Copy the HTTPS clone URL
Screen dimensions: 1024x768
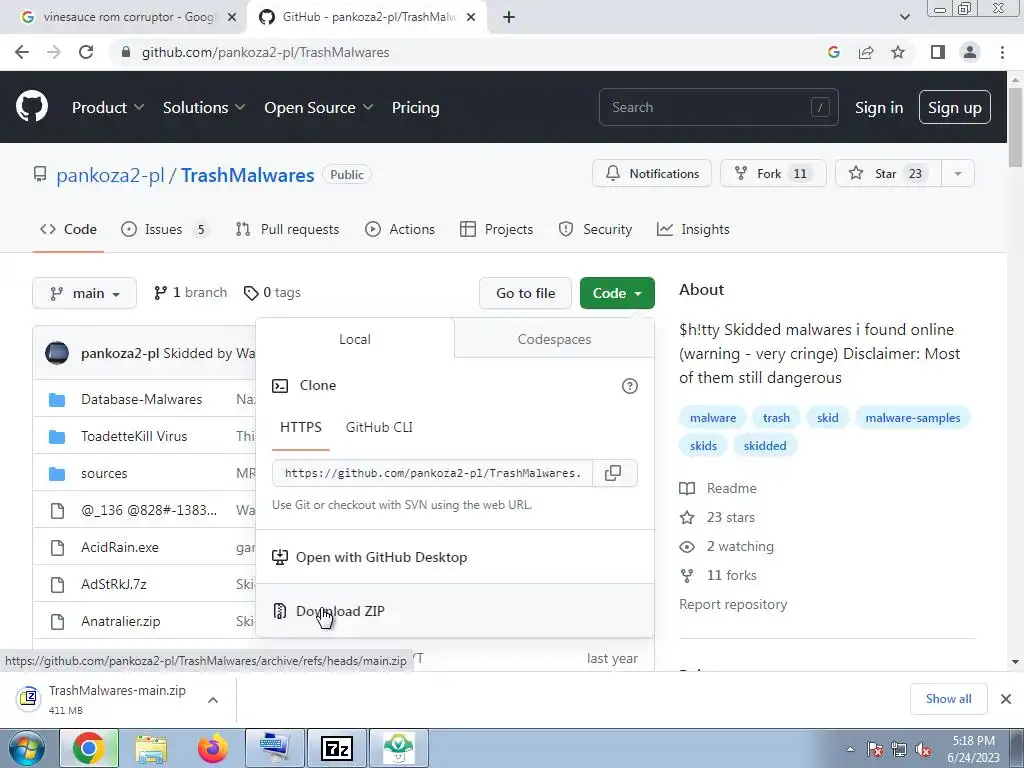click(613, 473)
